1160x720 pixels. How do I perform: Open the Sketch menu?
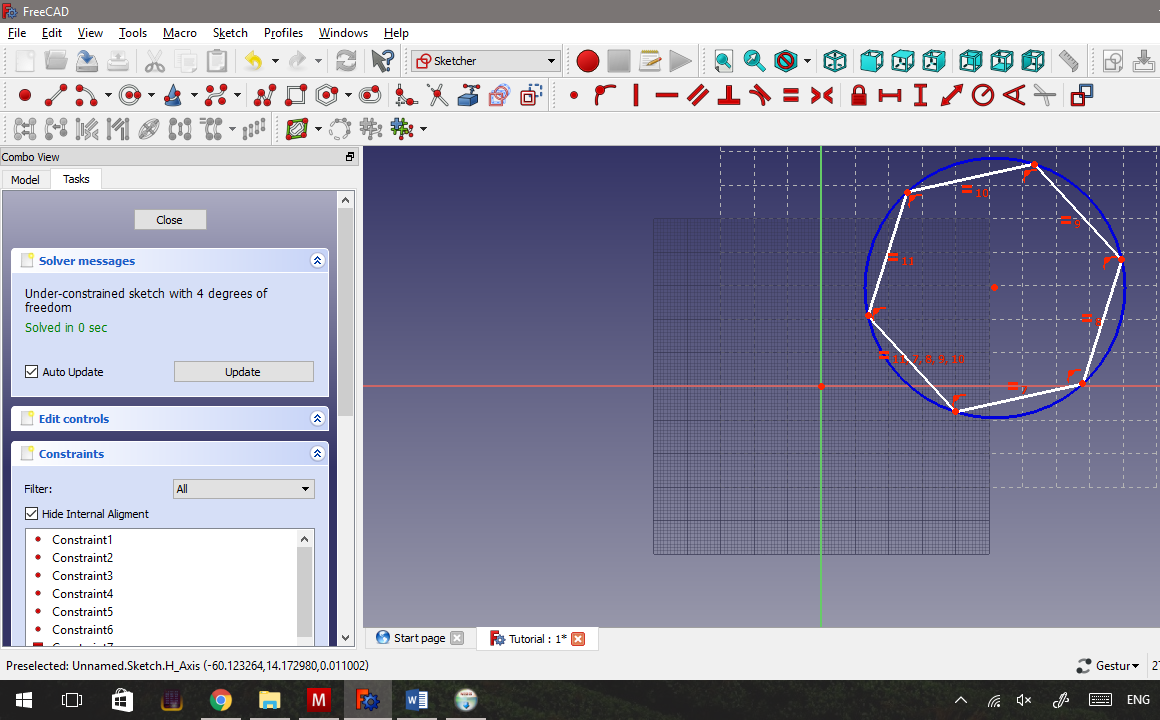230,33
